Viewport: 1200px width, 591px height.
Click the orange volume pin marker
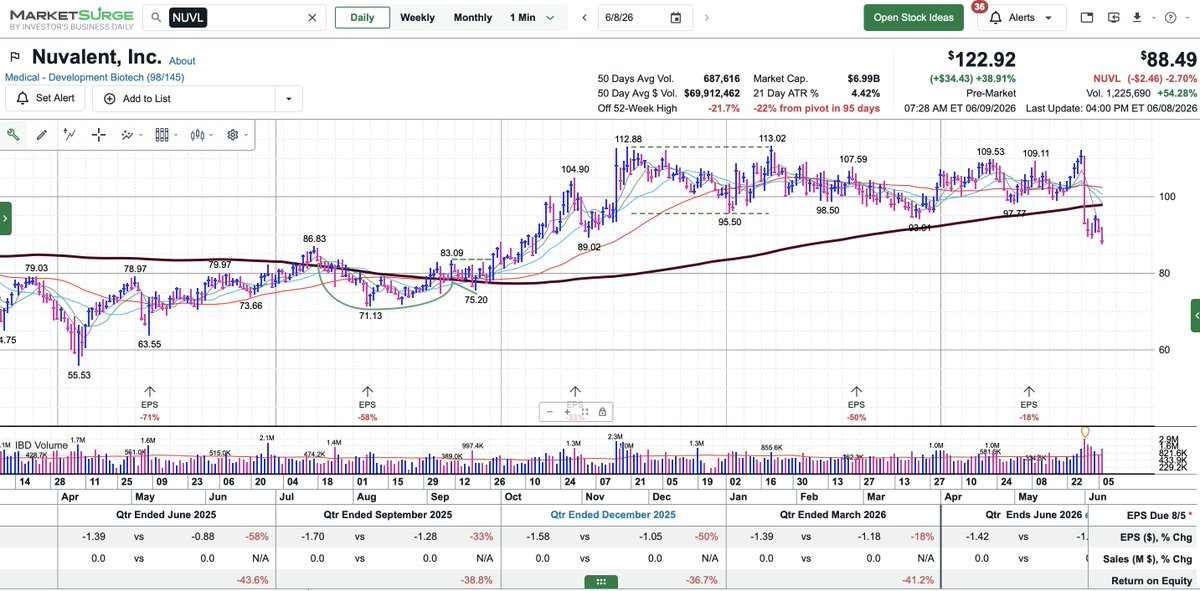(1084, 433)
